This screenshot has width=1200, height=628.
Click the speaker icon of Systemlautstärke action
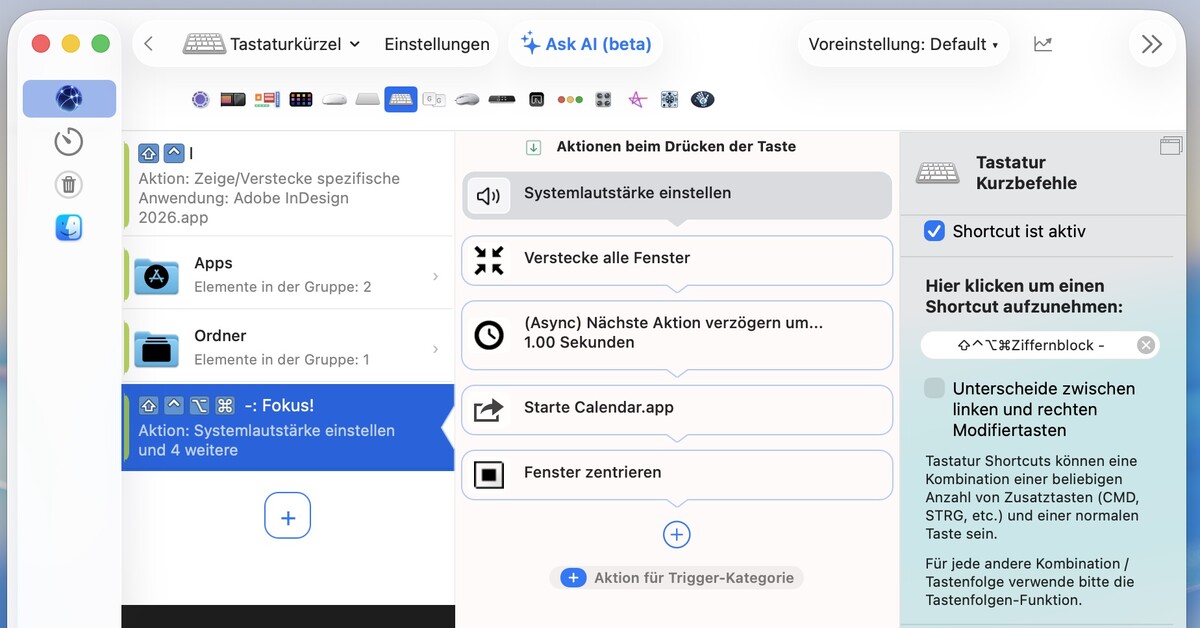pyautogui.click(x=488, y=195)
